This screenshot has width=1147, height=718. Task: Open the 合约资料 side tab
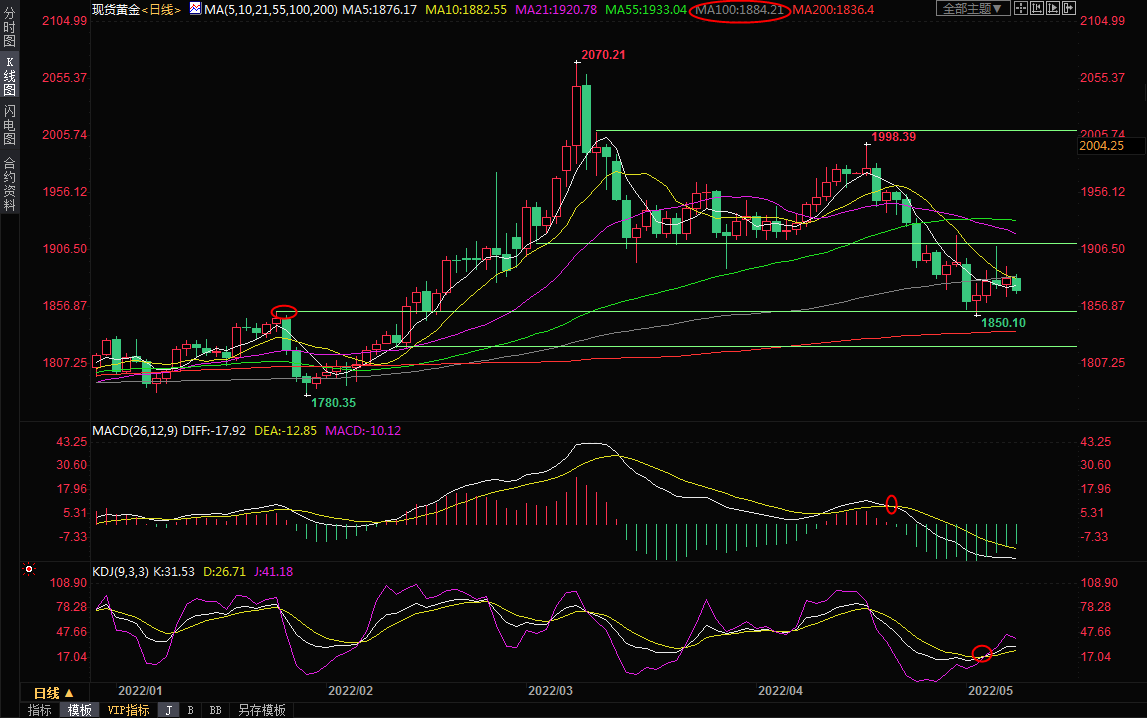pos(9,183)
